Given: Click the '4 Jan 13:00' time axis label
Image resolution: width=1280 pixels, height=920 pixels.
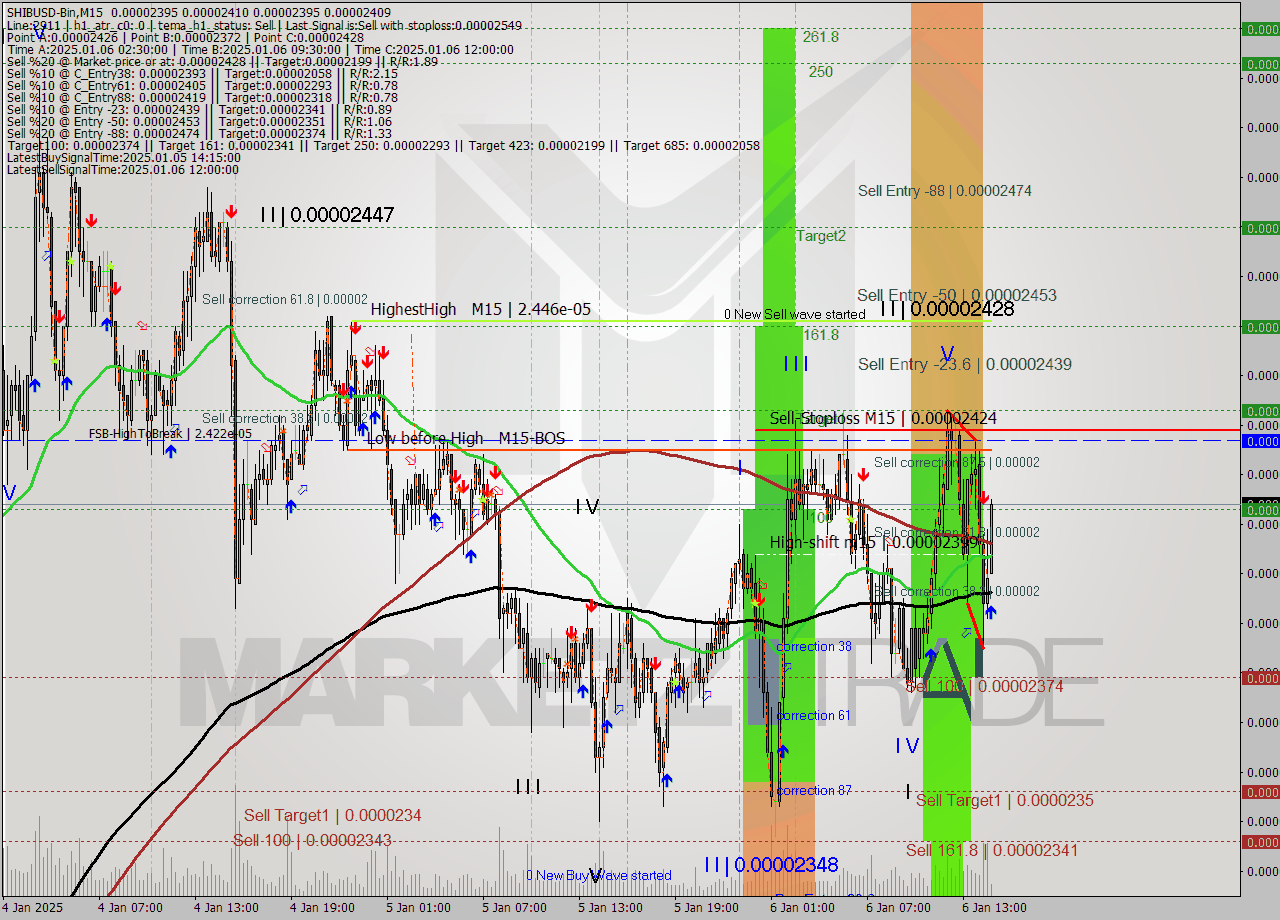Looking at the screenshot, I should tap(226, 908).
